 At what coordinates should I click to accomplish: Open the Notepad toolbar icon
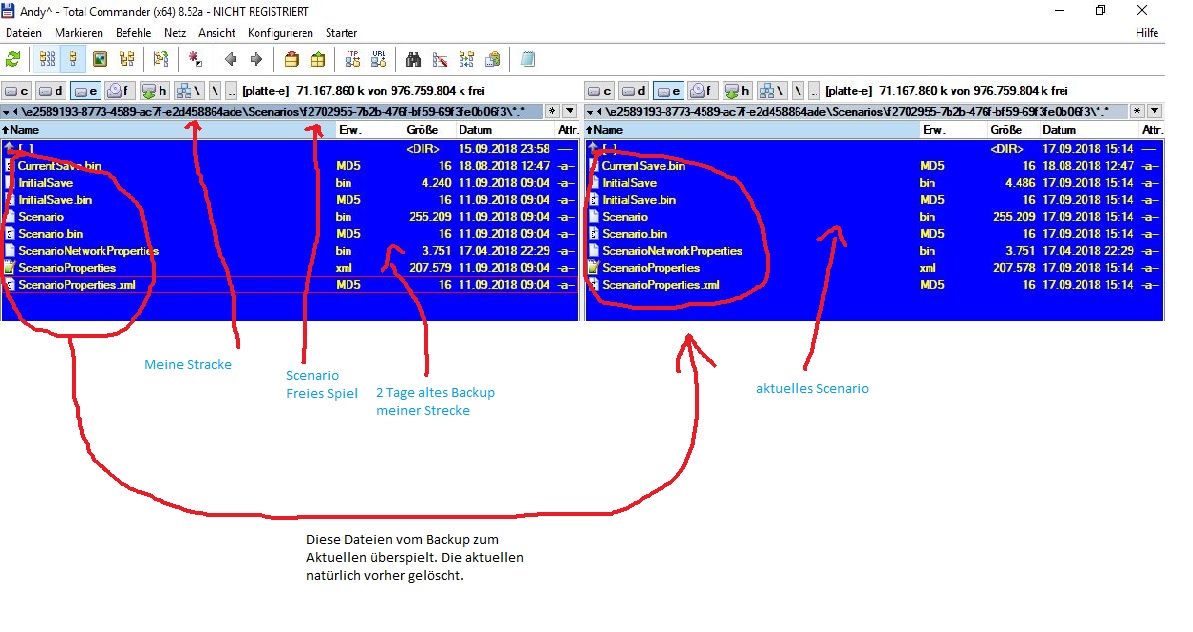pyautogui.click(x=527, y=59)
